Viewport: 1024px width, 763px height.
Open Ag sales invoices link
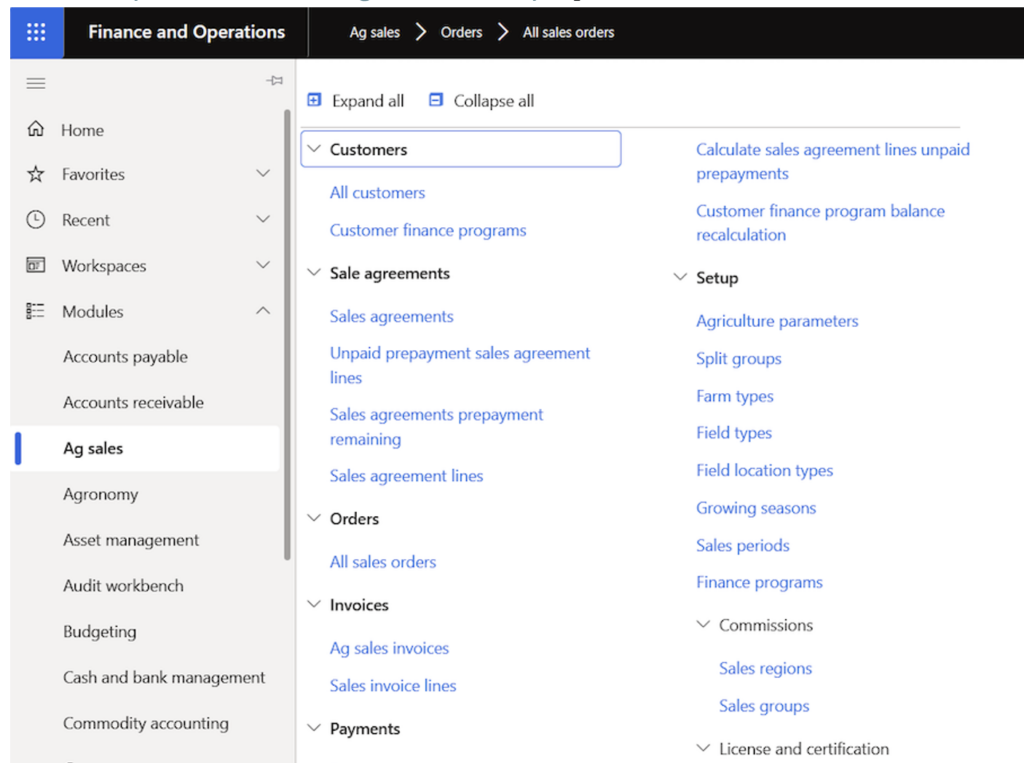point(389,649)
